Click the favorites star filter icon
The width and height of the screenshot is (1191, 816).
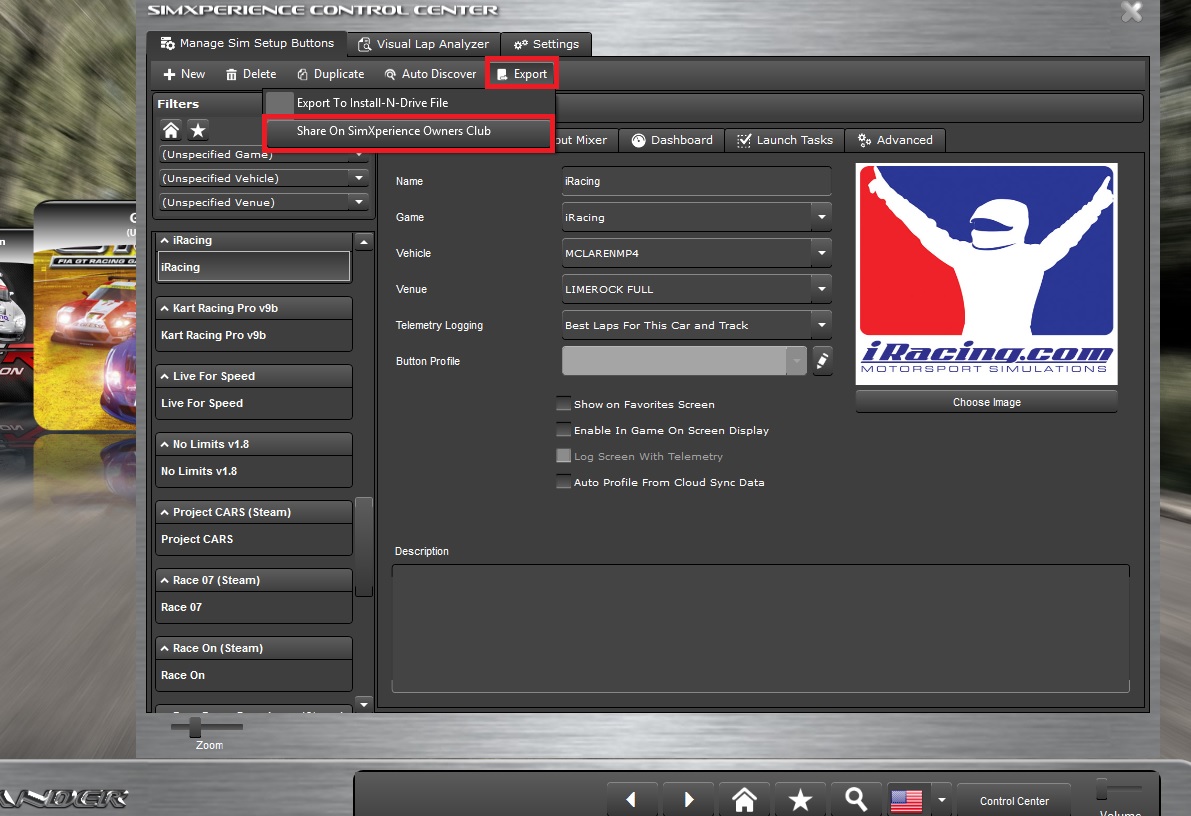click(198, 130)
